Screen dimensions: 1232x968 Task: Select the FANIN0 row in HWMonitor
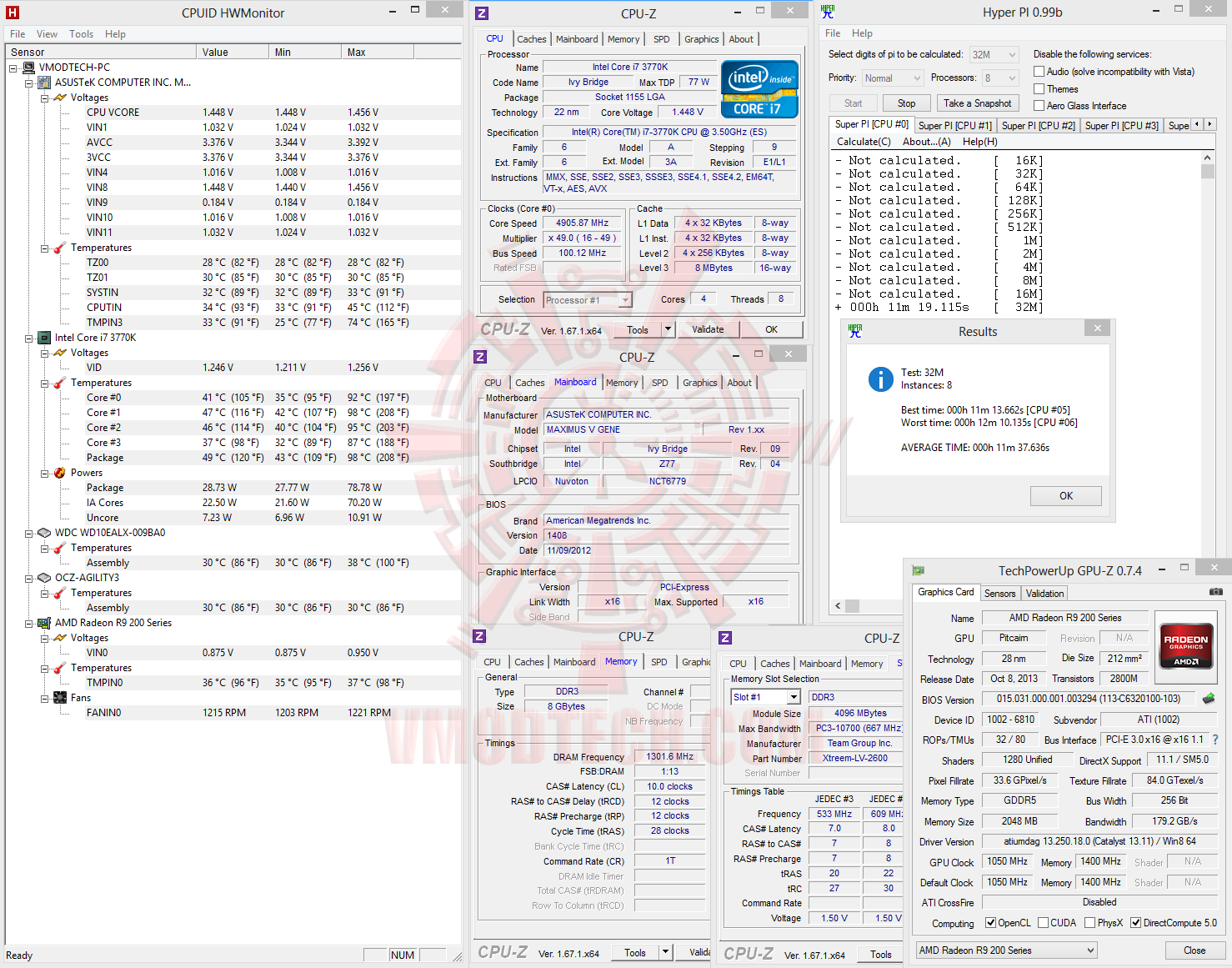(x=233, y=713)
